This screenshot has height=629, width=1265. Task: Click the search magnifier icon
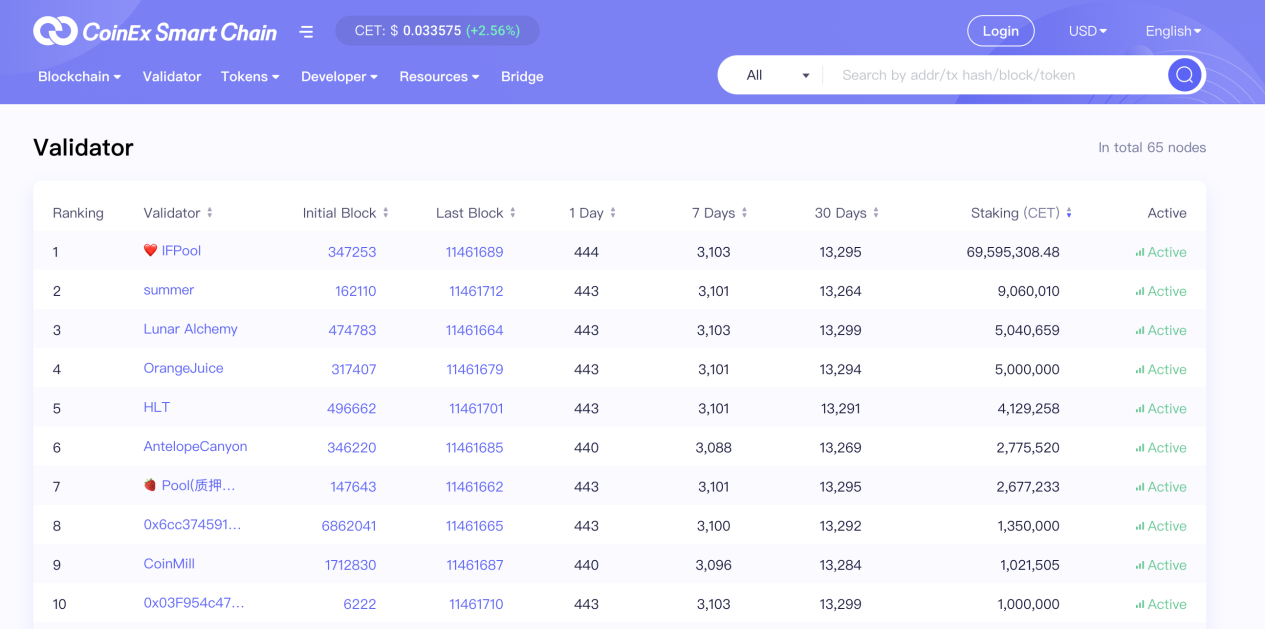1184,74
